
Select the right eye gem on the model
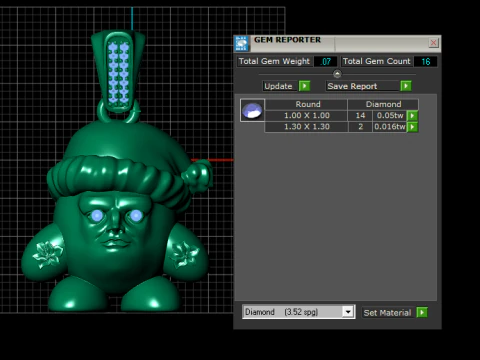tap(136, 216)
